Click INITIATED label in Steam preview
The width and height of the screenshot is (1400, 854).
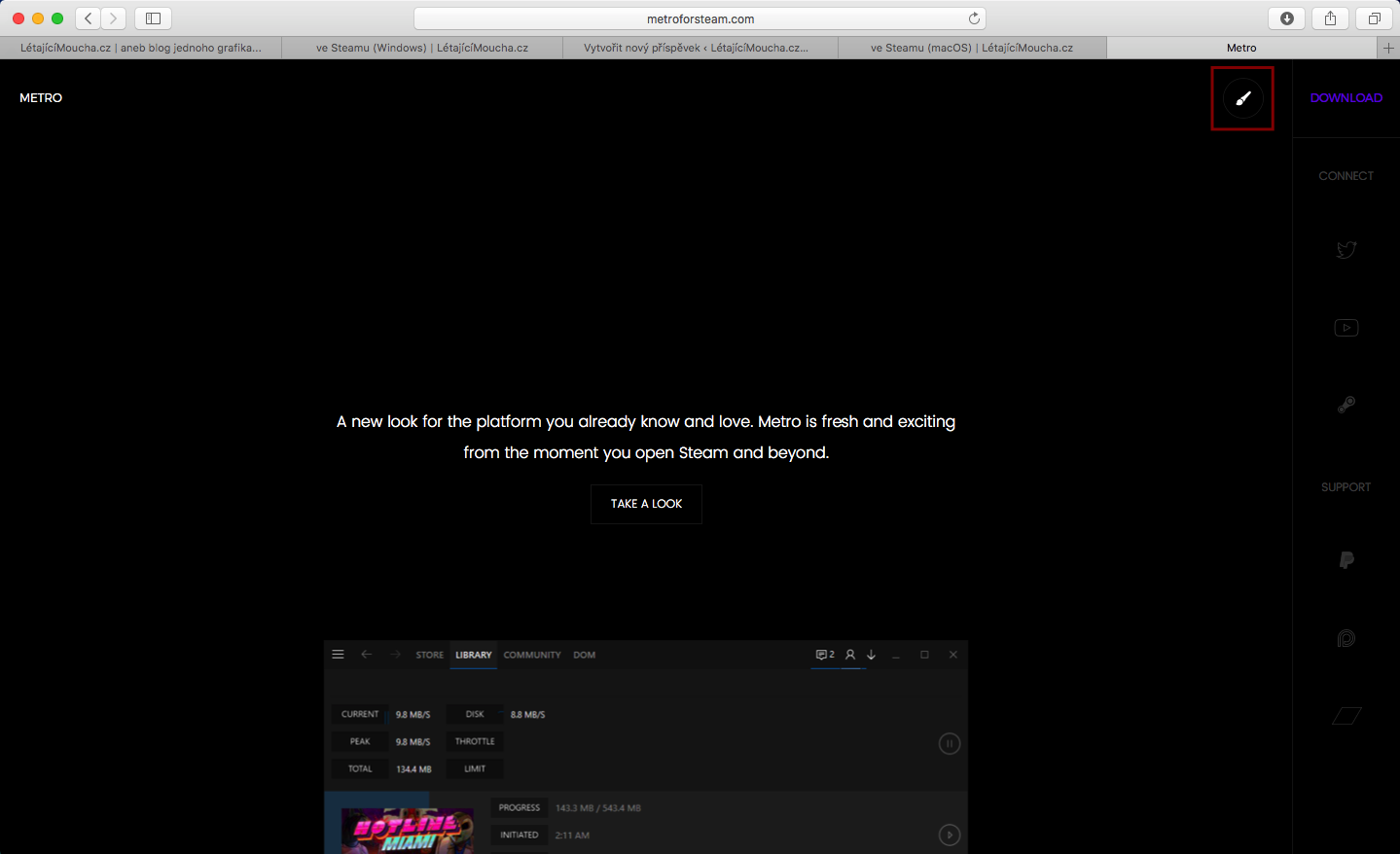click(x=520, y=835)
